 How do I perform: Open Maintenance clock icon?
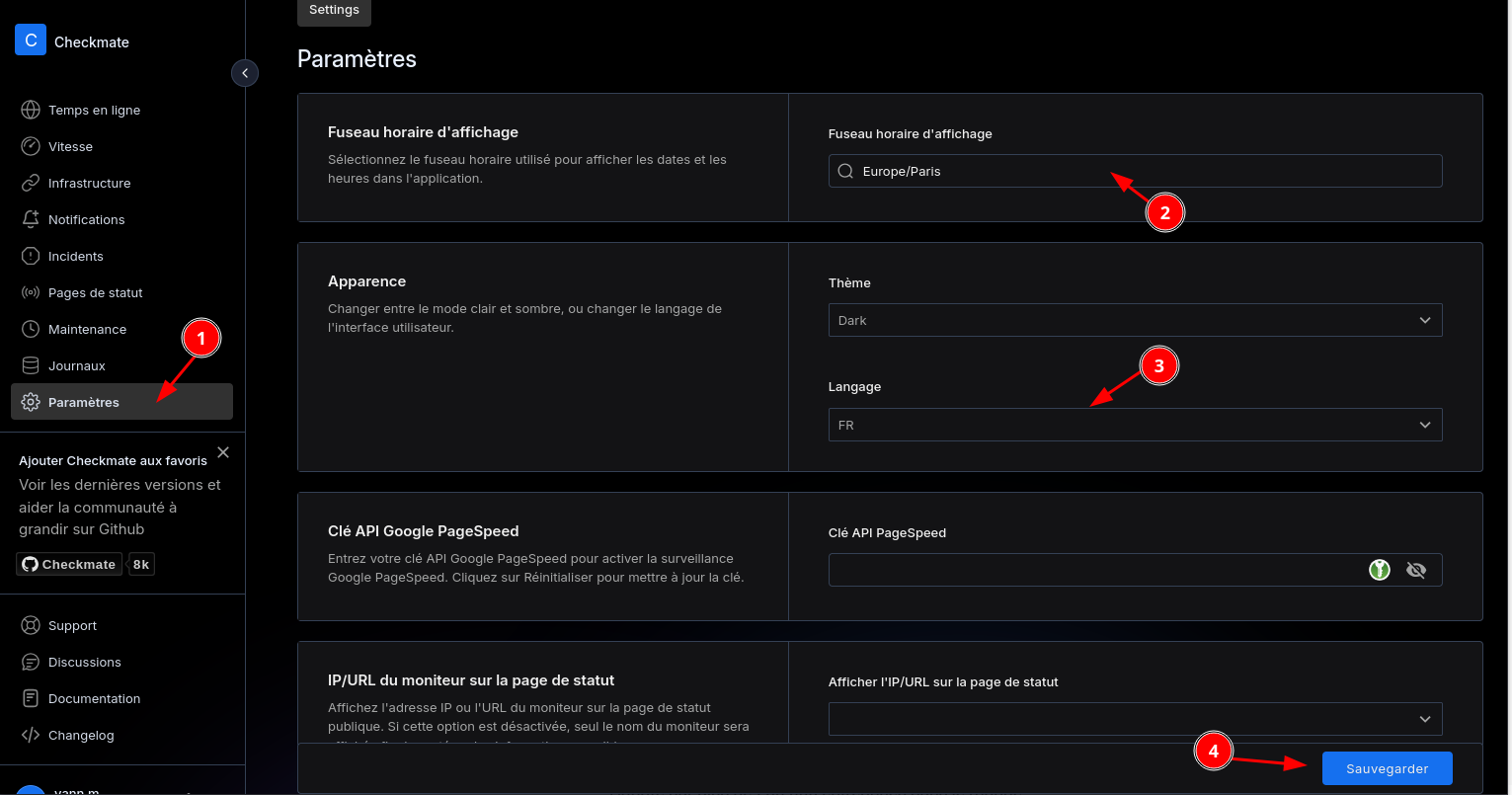[31, 329]
